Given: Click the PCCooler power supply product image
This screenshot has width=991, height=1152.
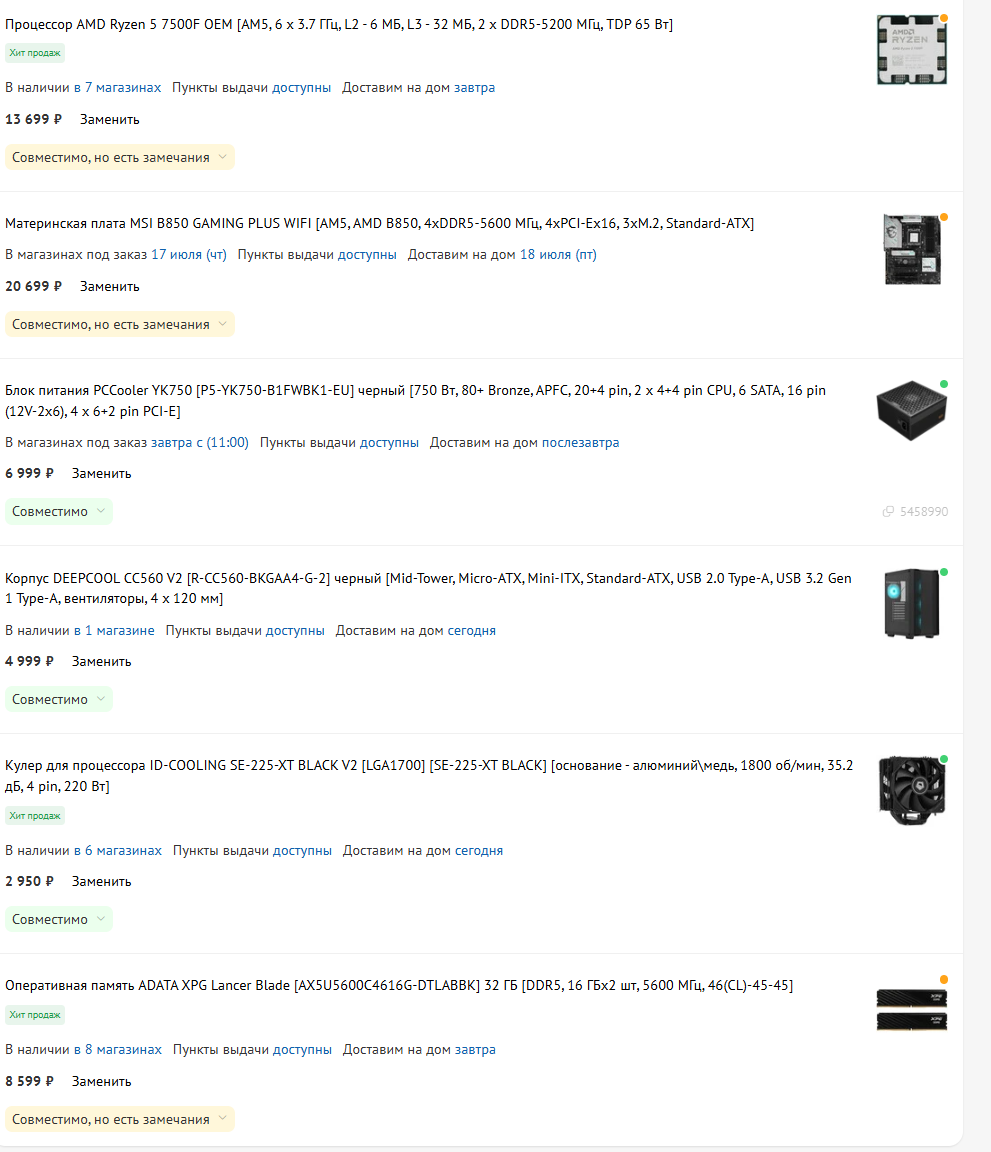Looking at the screenshot, I should click(x=912, y=410).
